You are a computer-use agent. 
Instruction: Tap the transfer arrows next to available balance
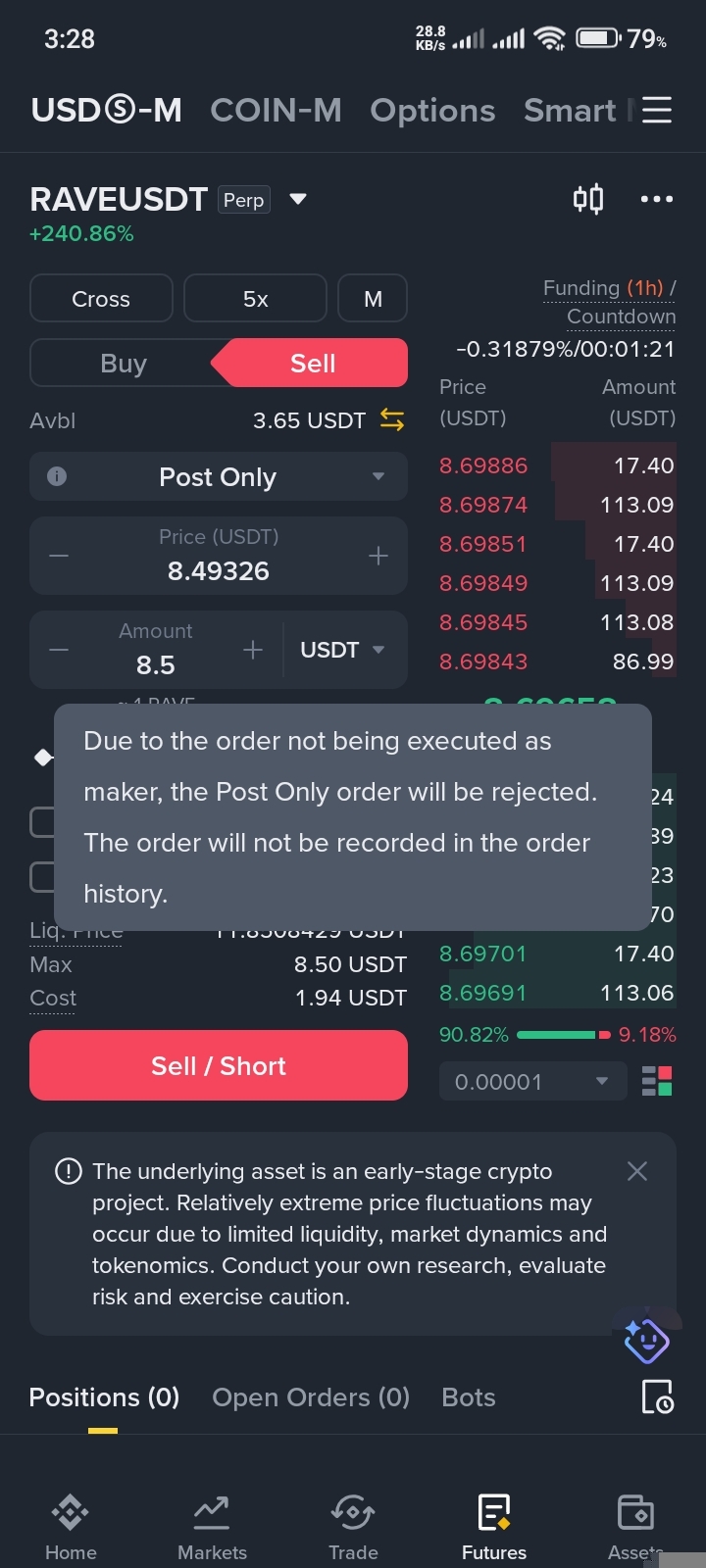point(392,420)
